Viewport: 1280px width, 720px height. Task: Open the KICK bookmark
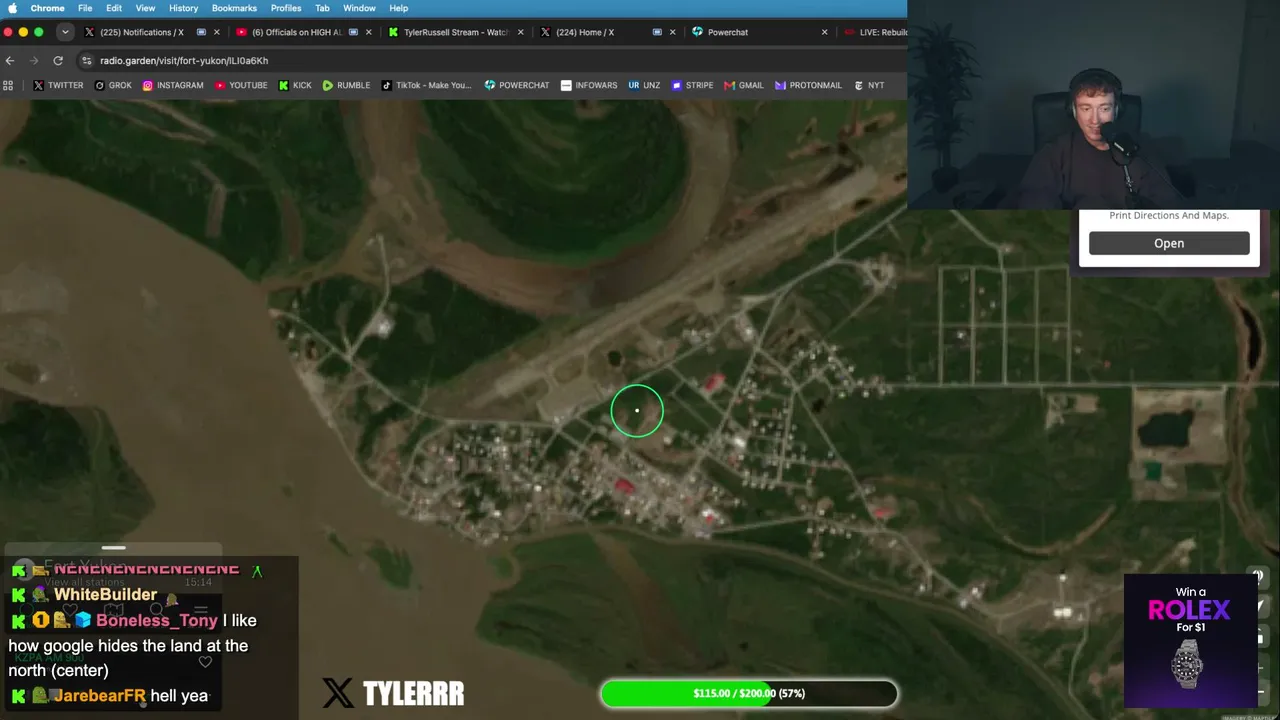click(x=294, y=85)
